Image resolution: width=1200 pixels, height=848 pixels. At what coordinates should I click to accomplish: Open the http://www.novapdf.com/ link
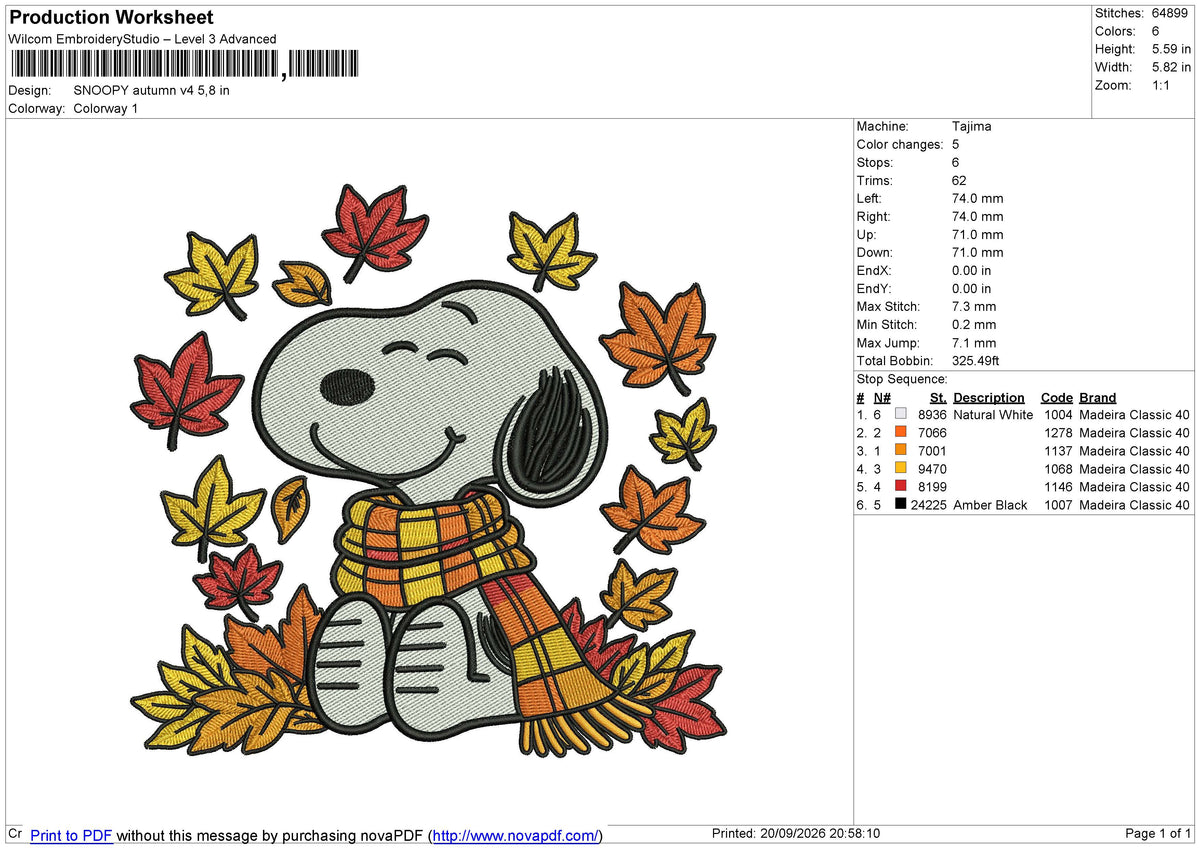pyautogui.click(x=517, y=835)
